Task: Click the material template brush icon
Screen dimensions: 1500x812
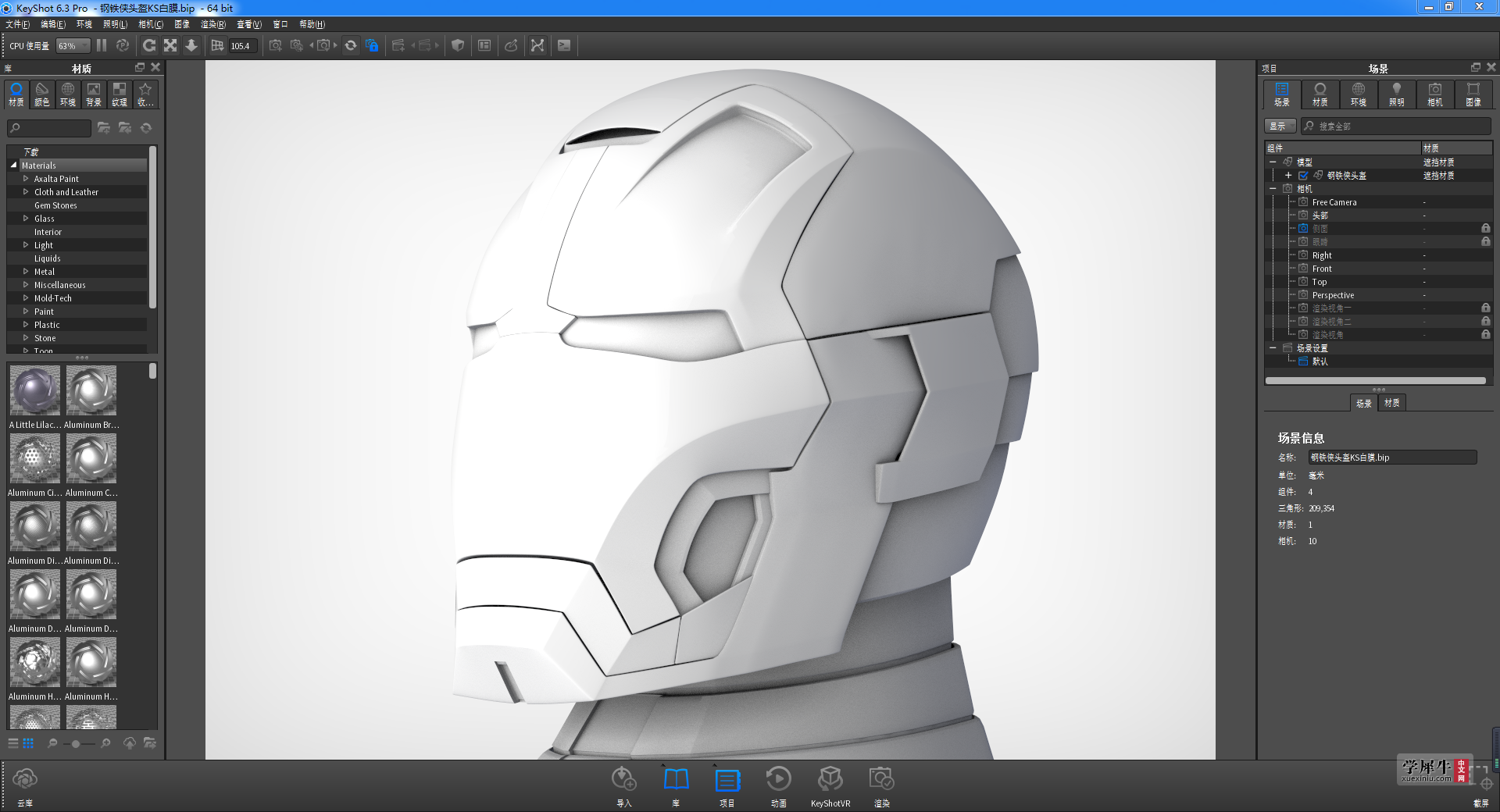Action: pos(511,46)
